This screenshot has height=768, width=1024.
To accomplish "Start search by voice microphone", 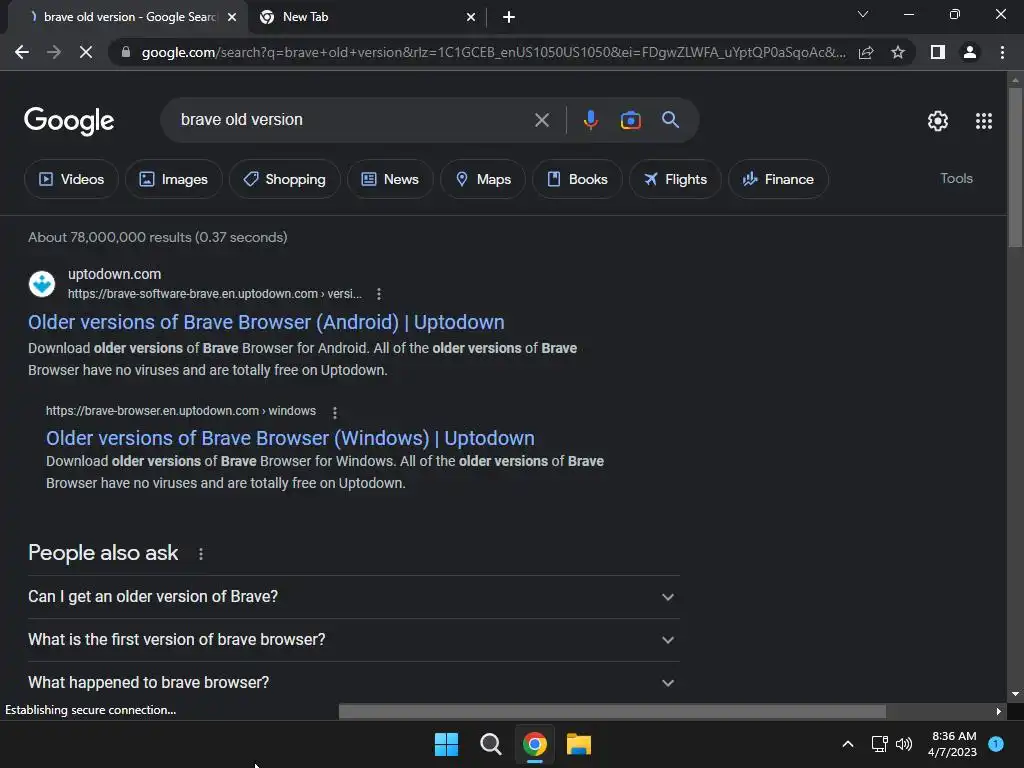I will pyautogui.click(x=590, y=120).
